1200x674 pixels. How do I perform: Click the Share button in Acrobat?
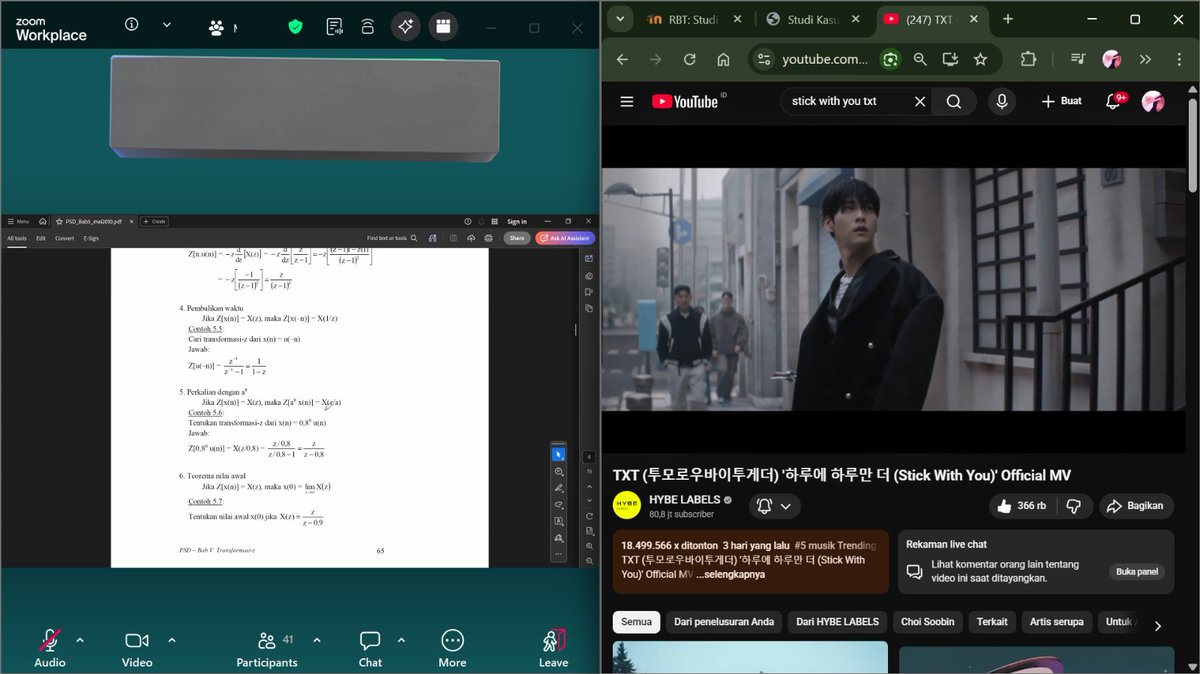click(516, 238)
